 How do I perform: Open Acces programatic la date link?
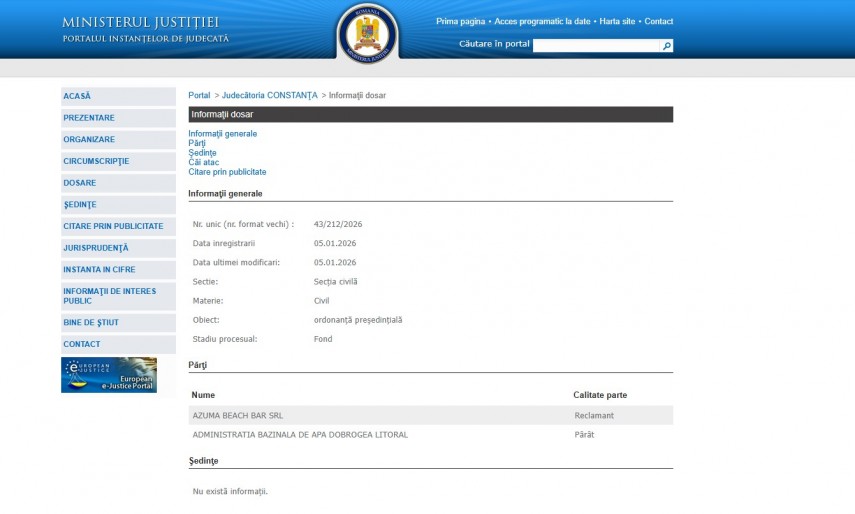(542, 21)
